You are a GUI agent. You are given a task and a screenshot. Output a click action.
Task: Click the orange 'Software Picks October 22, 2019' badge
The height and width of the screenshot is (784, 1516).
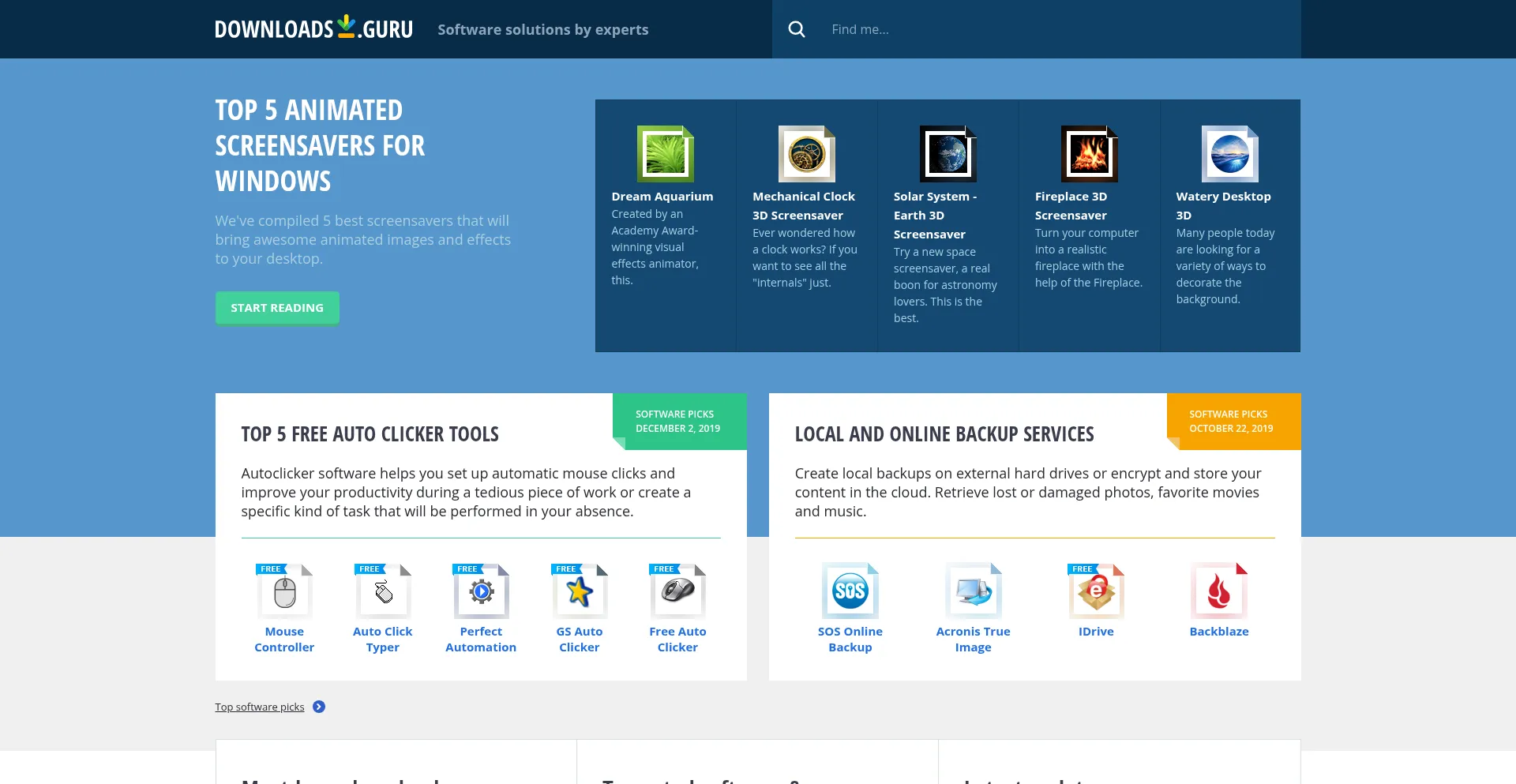coord(1234,422)
